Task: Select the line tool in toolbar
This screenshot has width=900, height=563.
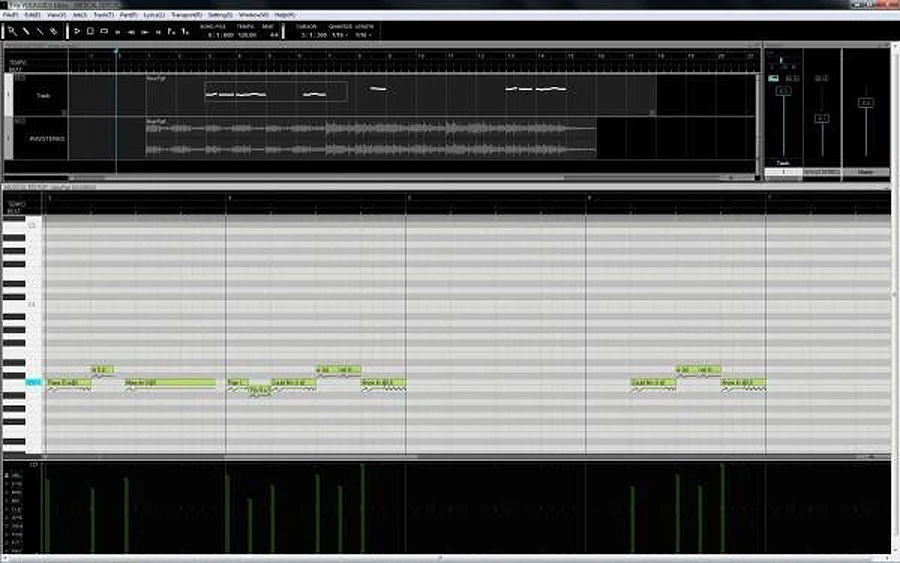Action: 40,31
